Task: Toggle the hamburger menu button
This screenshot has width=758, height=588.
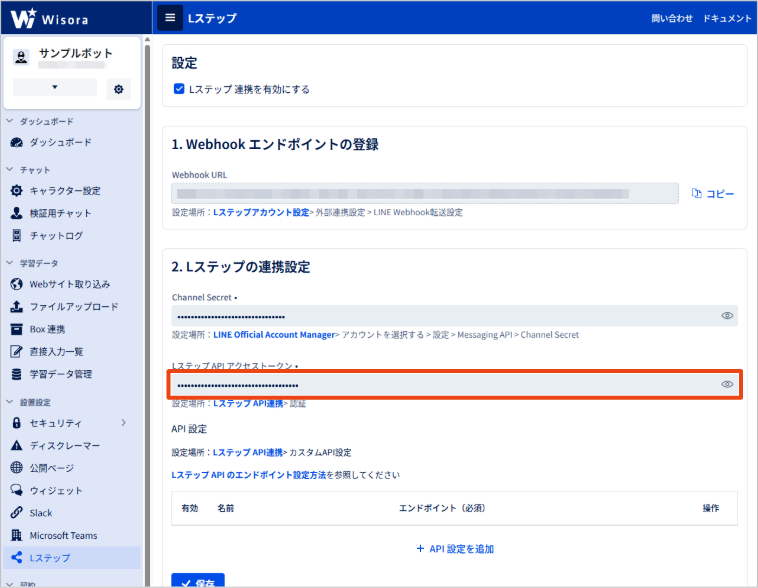Action: (170, 18)
